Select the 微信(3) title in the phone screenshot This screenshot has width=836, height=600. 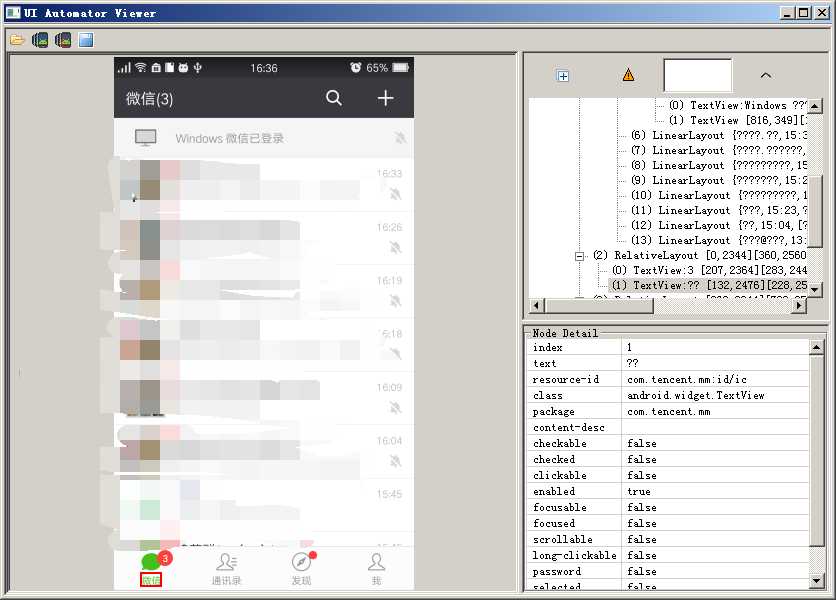click(x=149, y=99)
